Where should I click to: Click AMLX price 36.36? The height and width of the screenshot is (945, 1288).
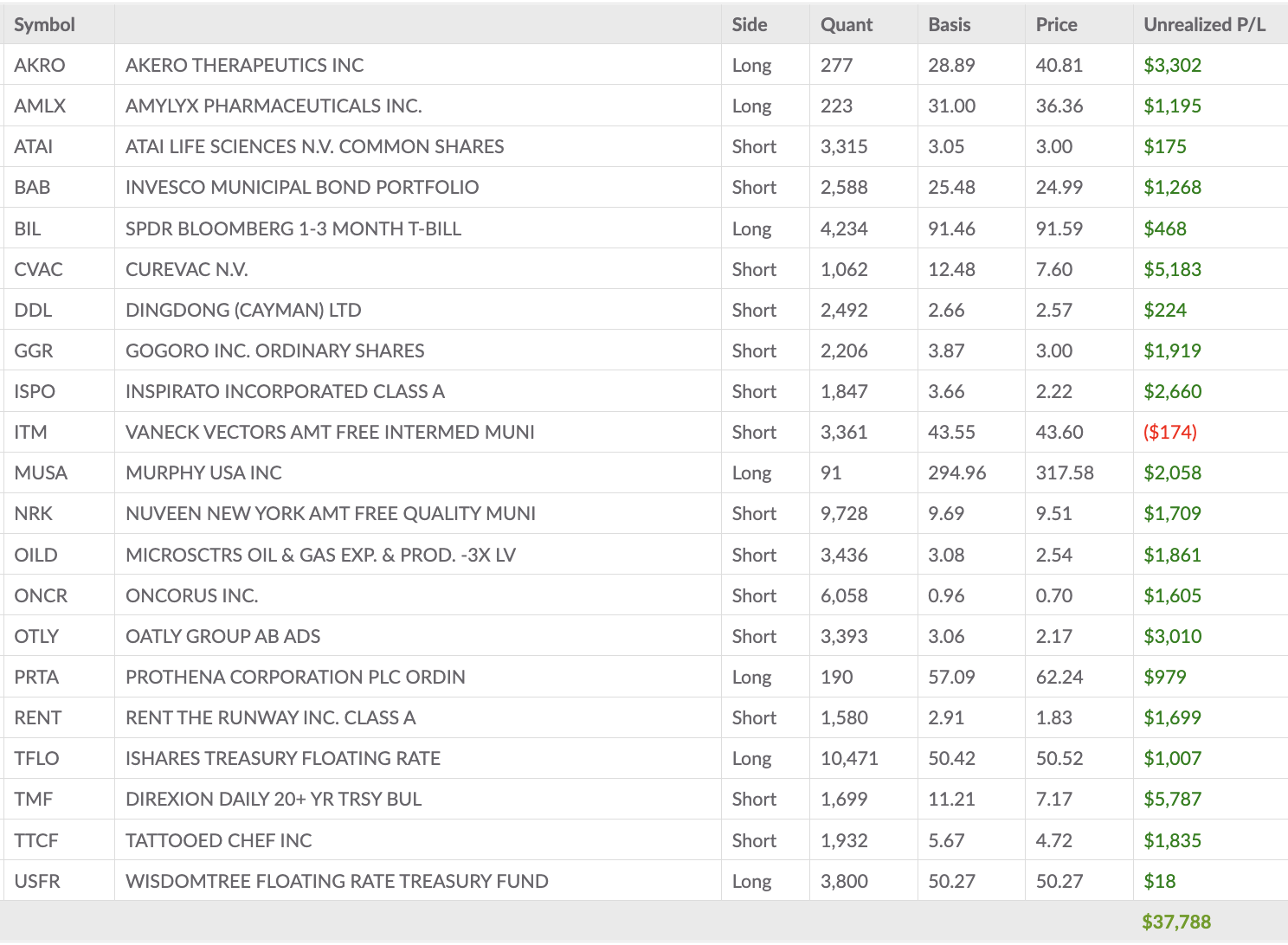[1059, 106]
